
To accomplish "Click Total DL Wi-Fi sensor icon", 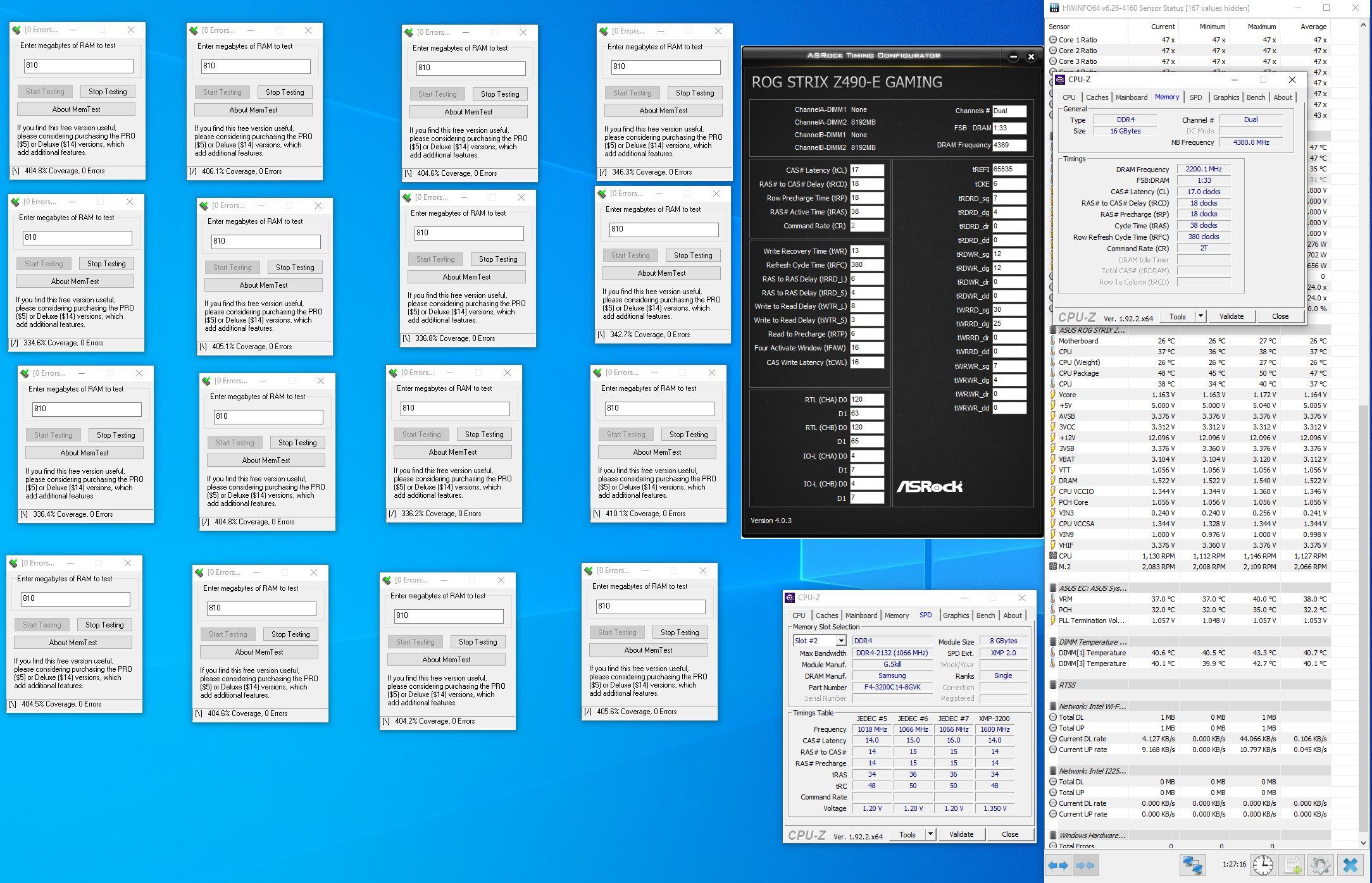I will [1053, 717].
